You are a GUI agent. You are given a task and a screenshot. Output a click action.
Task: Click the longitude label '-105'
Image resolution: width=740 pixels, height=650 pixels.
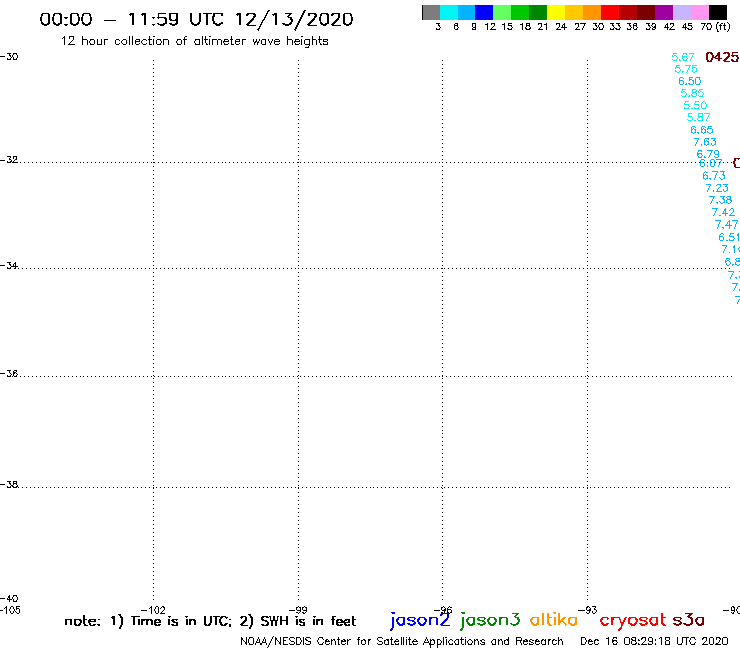[x=10, y=610]
